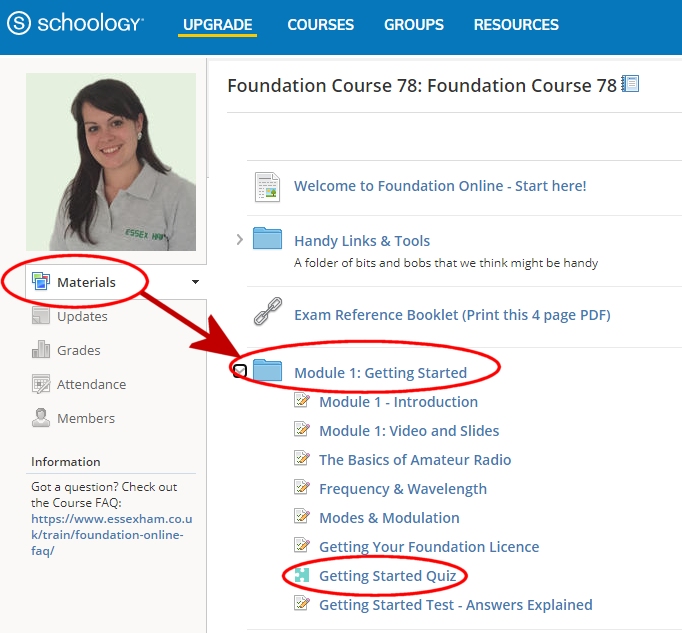Open the Handy Links & Tools folder link

[362, 241]
